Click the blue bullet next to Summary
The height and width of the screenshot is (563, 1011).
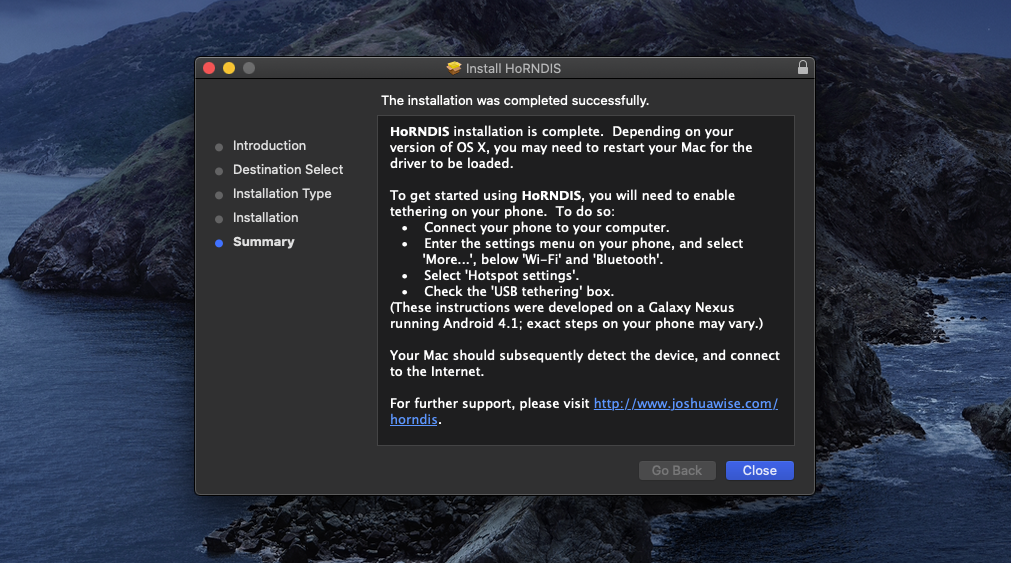pyautogui.click(x=219, y=243)
